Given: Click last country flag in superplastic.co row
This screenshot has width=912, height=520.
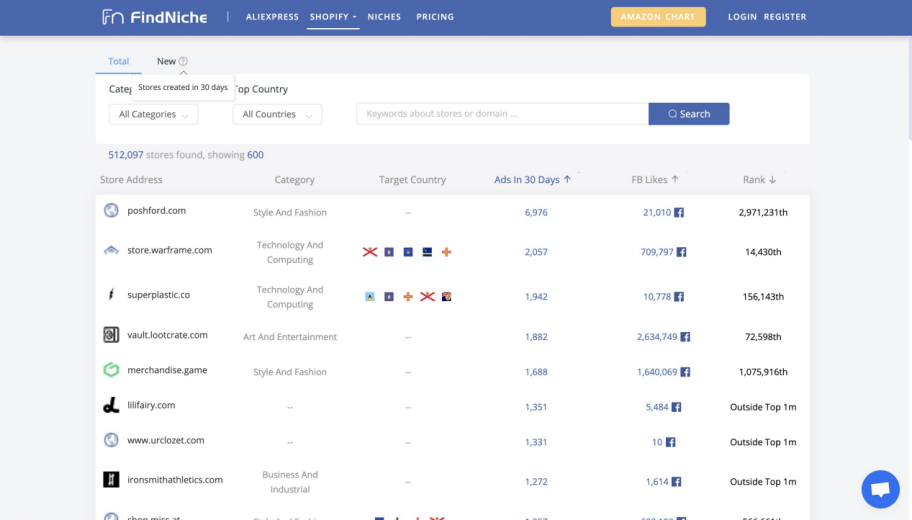Looking at the screenshot, I should 446,297.
